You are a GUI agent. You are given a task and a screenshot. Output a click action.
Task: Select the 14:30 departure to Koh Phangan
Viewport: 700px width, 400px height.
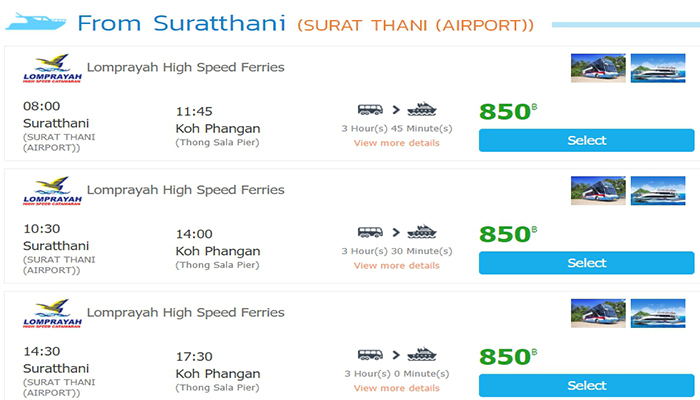tap(586, 386)
